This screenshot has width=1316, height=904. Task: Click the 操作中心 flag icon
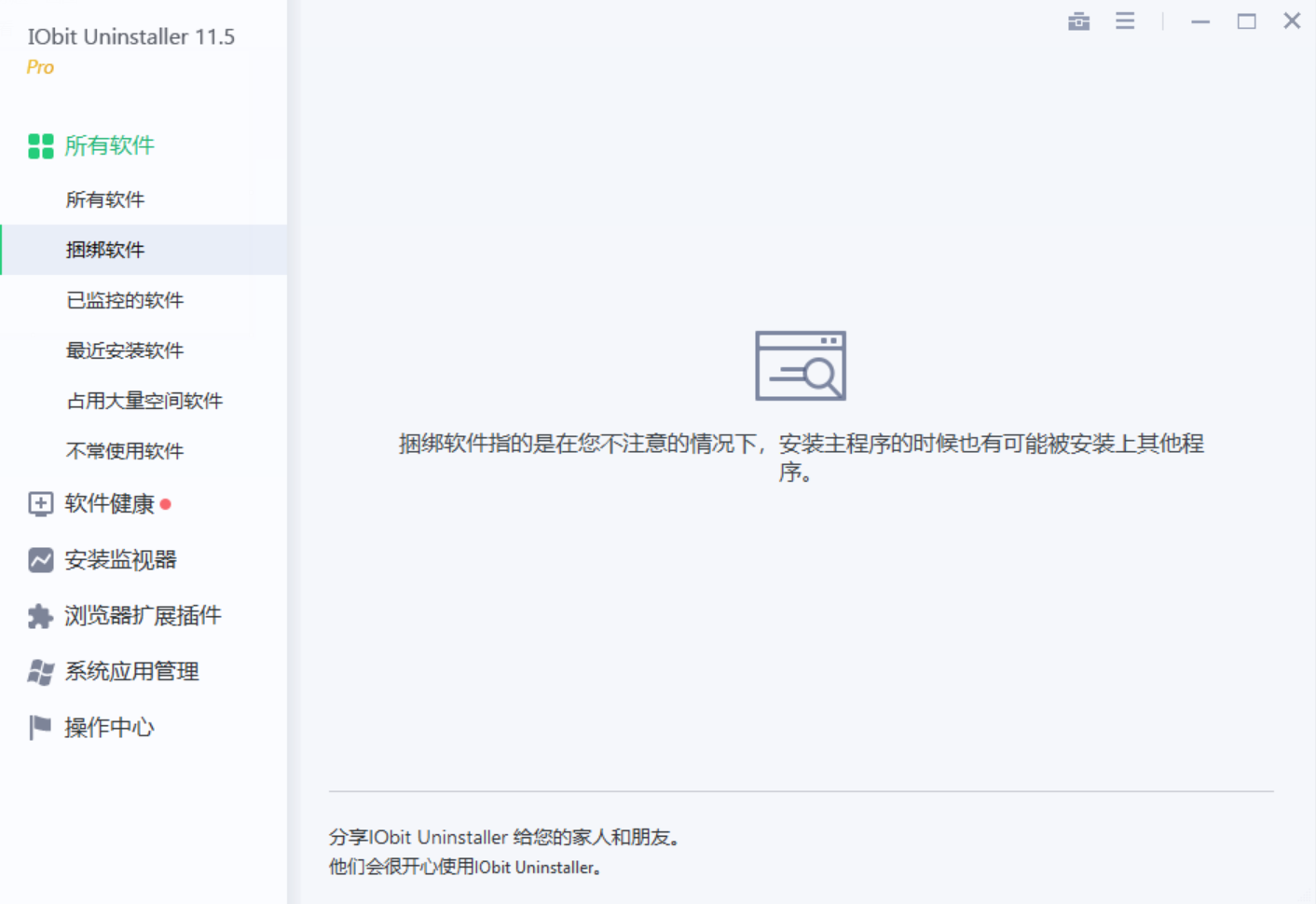point(40,728)
